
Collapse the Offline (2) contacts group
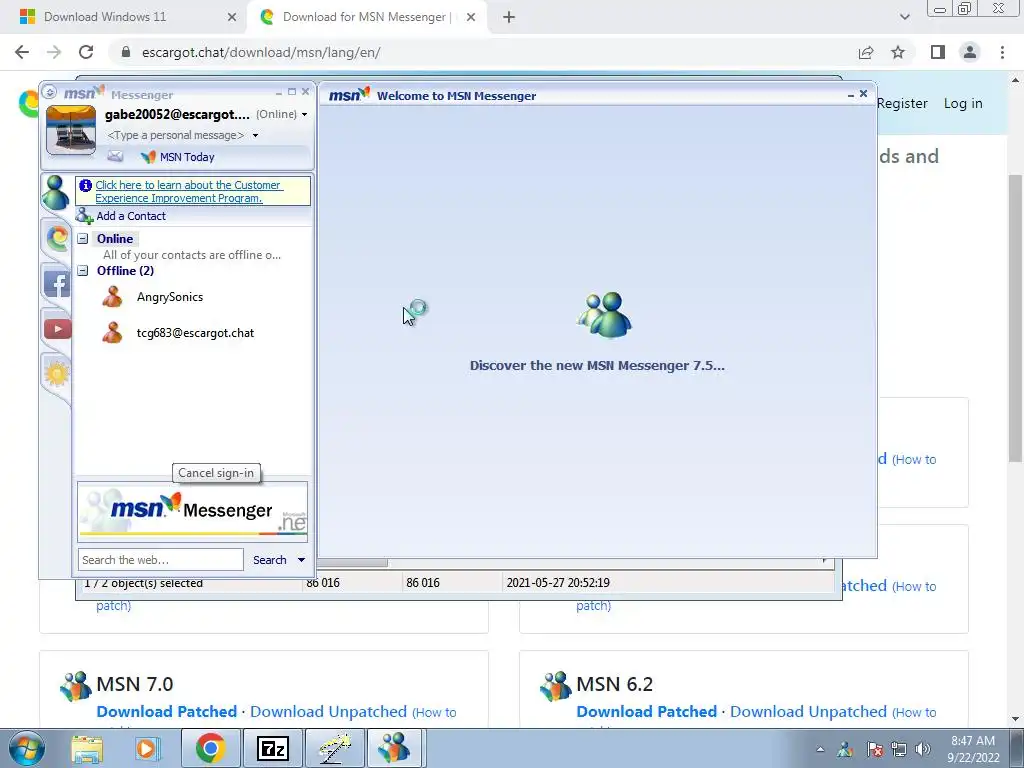coord(82,270)
